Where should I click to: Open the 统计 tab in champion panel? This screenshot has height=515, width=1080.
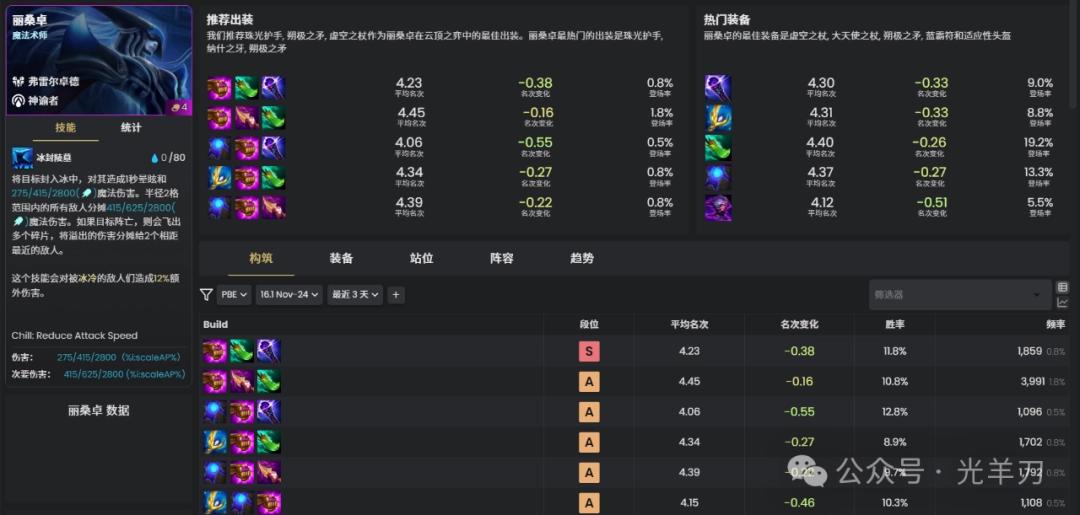click(131, 128)
